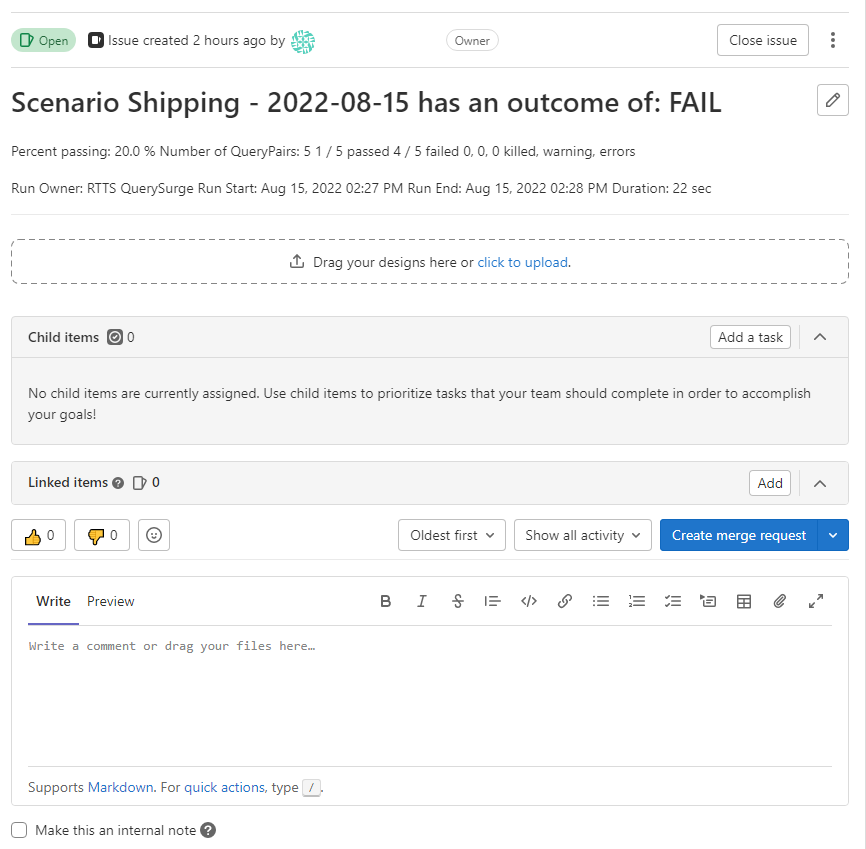Click the bold formatting icon
This screenshot has height=849, width=866.
(x=386, y=601)
